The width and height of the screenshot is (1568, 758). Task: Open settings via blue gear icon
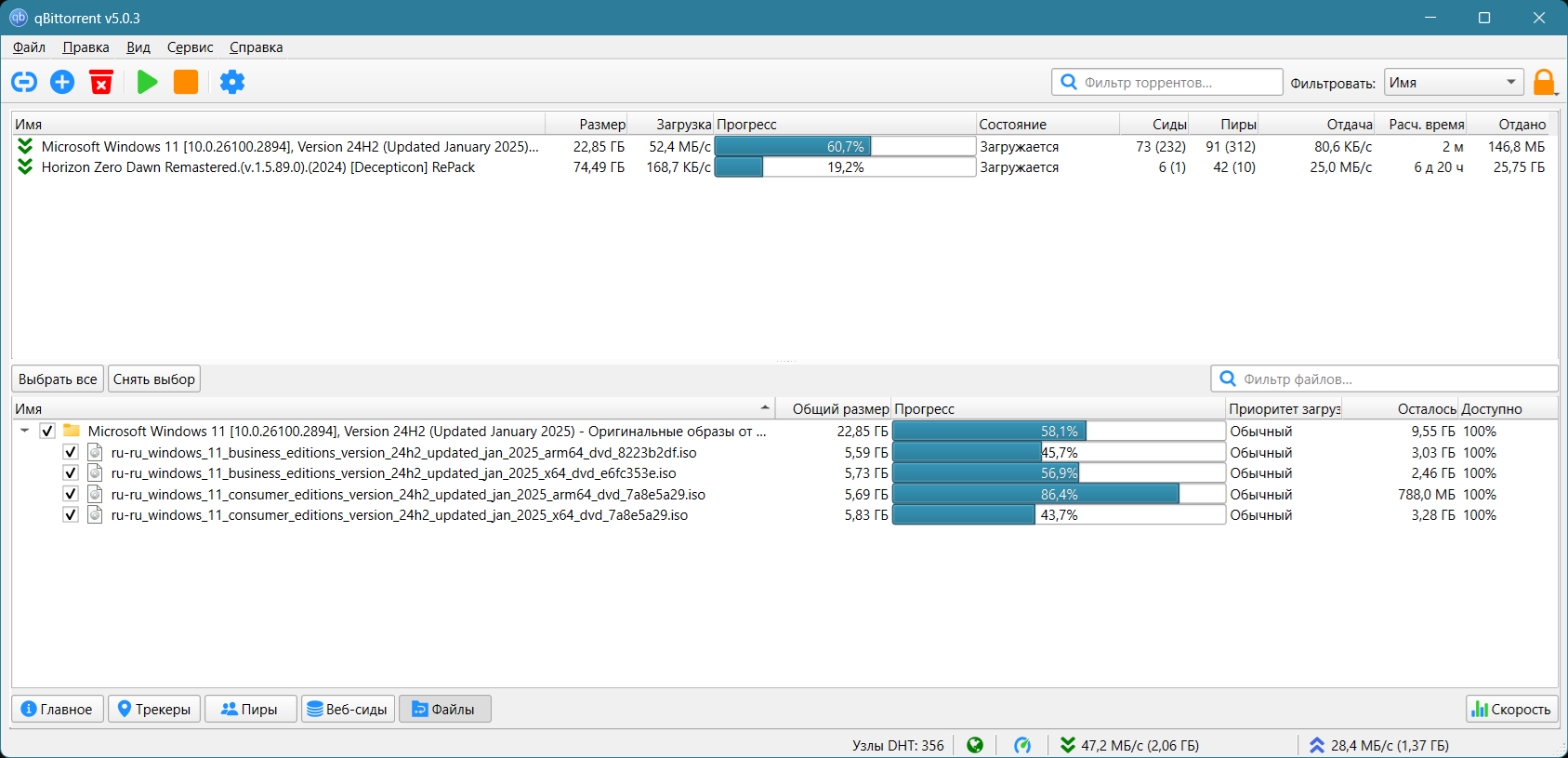tap(232, 82)
